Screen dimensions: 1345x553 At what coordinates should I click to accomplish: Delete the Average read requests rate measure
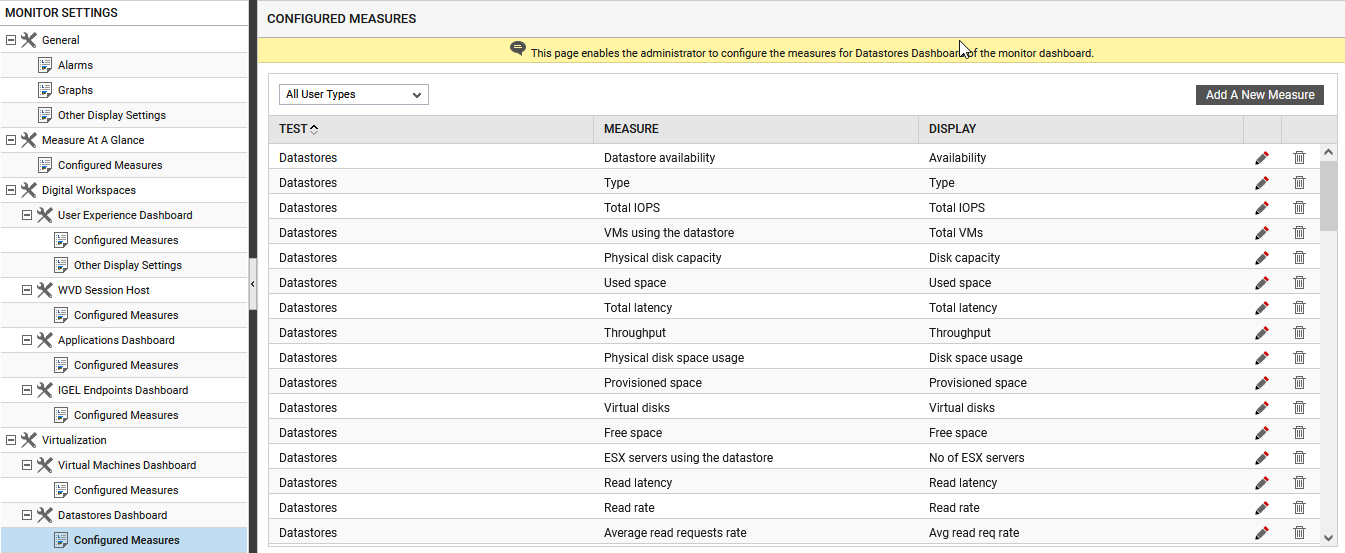point(1299,533)
